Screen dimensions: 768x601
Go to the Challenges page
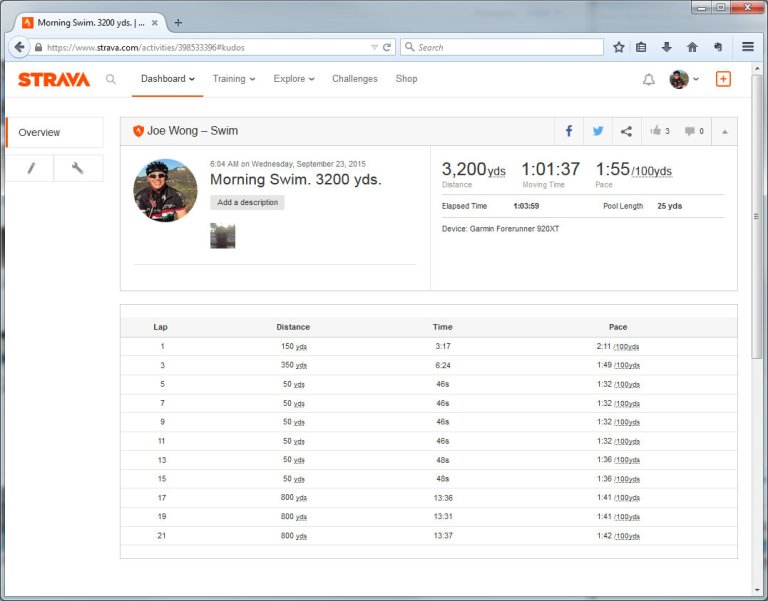pos(355,79)
